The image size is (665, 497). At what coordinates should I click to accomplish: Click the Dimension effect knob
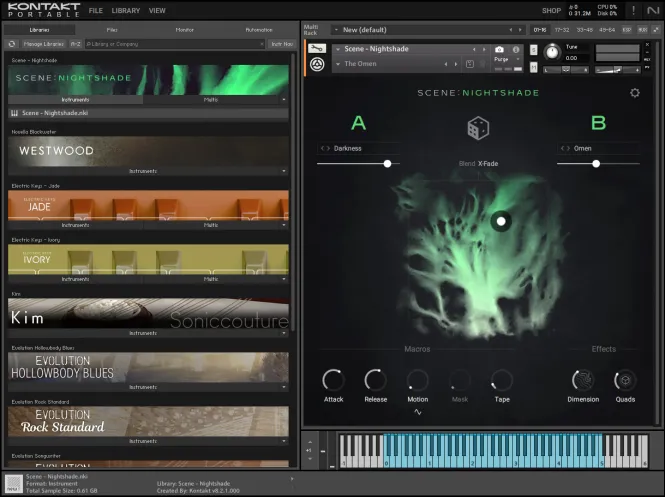click(x=582, y=380)
